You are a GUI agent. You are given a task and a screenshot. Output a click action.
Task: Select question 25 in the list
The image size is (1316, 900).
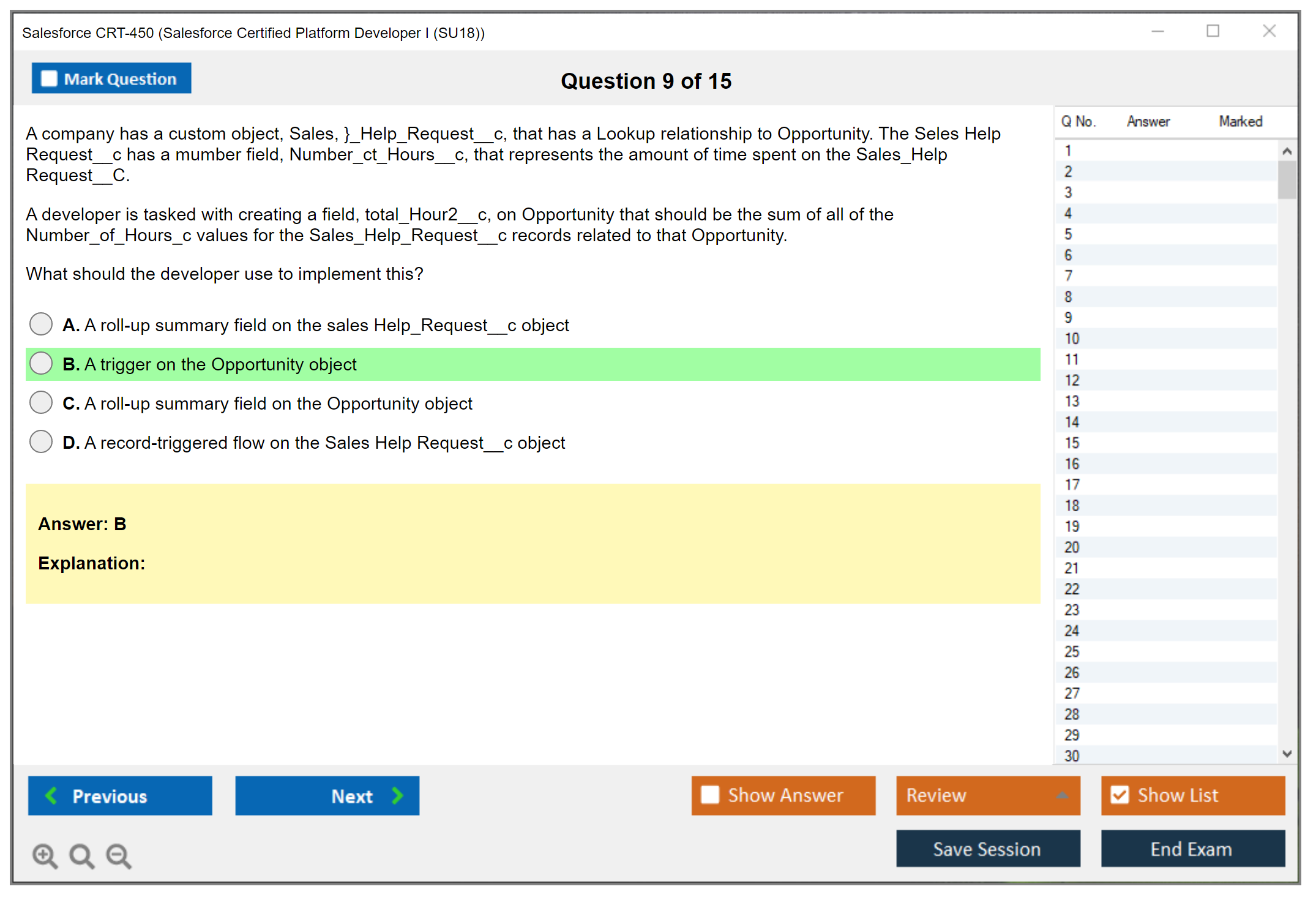[x=1072, y=651]
